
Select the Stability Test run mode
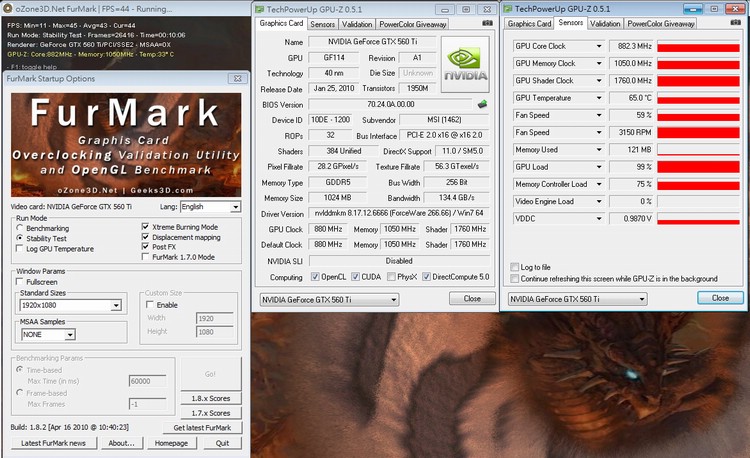coord(20,238)
